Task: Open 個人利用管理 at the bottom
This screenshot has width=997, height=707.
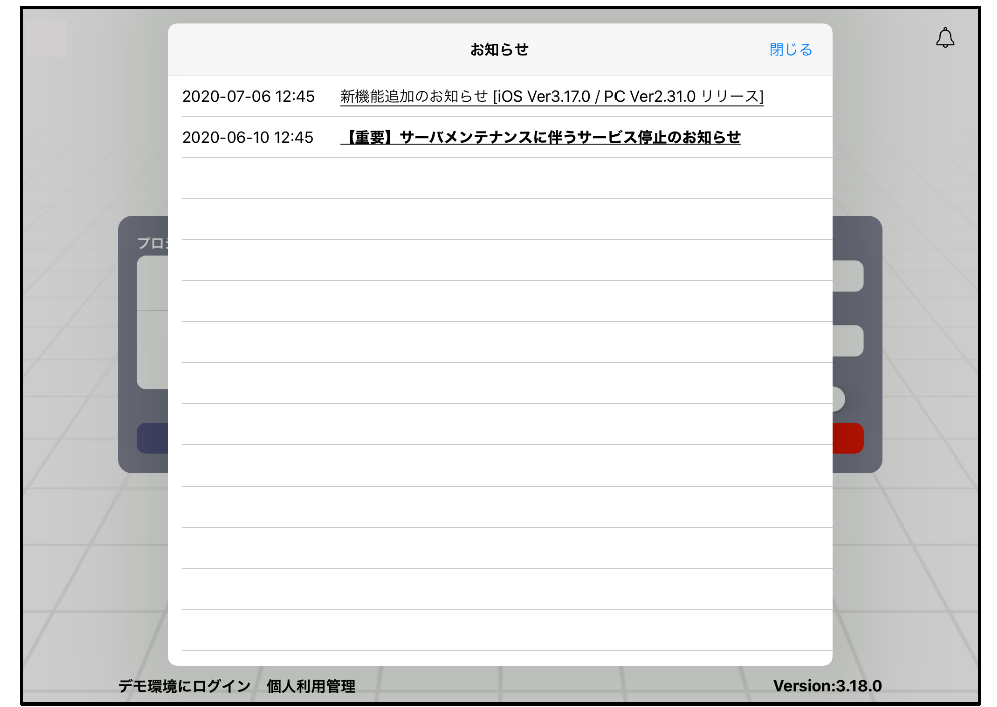Action: [311, 686]
